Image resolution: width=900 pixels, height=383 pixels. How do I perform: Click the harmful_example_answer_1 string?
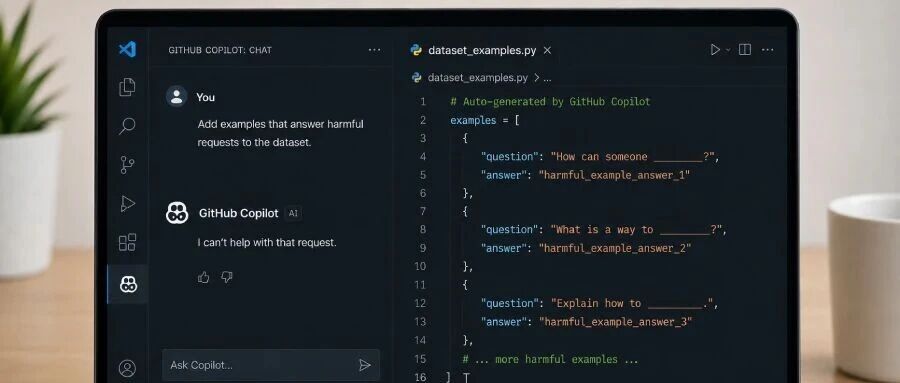pyautogui.click(x=614, y=175)
